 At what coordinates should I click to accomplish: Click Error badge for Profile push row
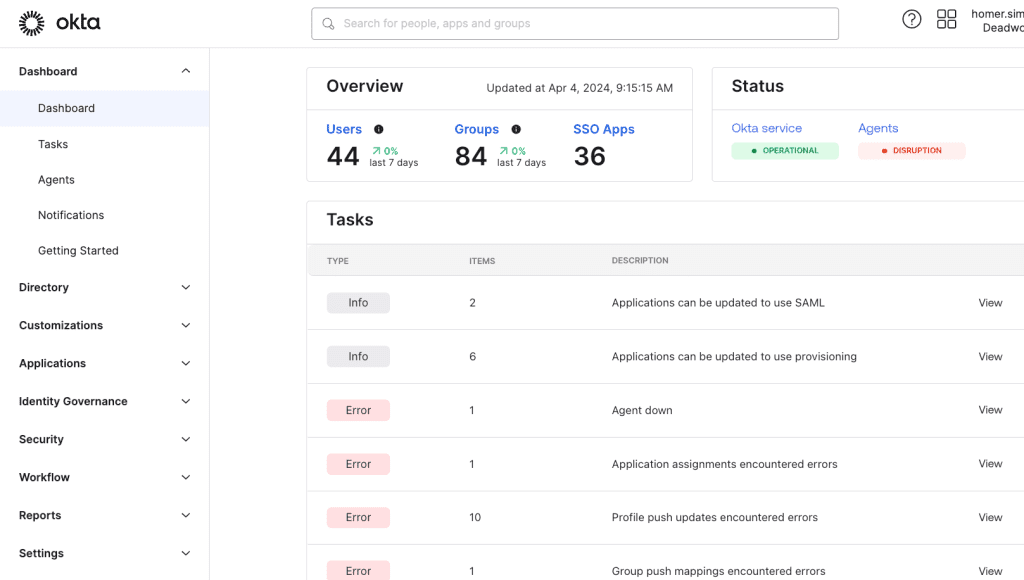(x=359, y=517)
